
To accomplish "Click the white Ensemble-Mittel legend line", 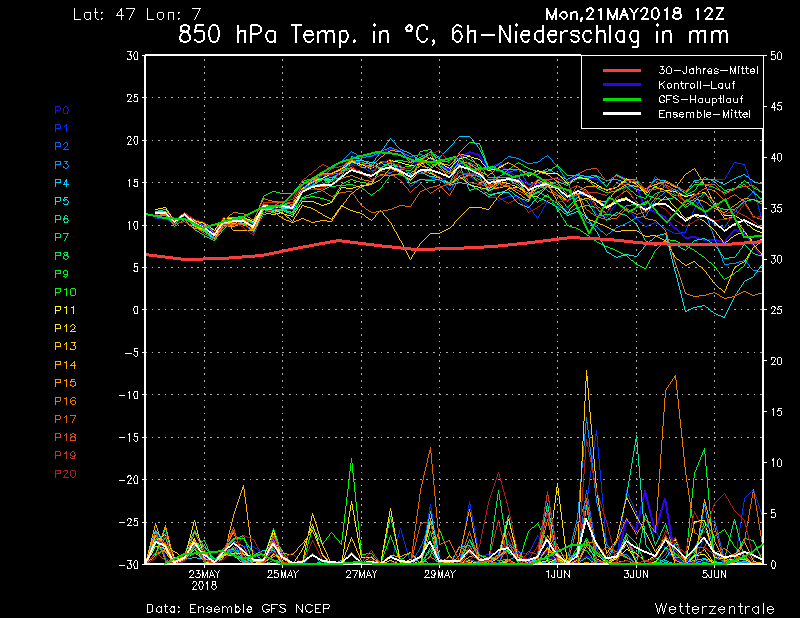I will pyautogui.click(x=621, y=114).
